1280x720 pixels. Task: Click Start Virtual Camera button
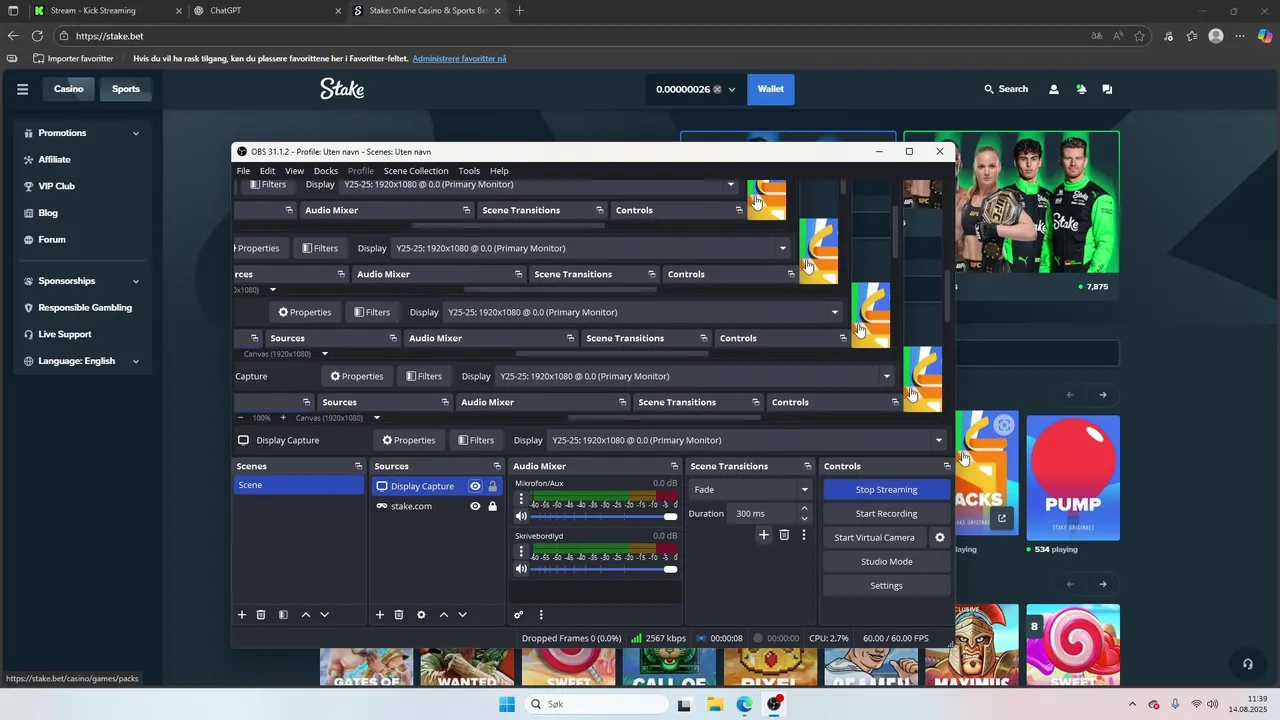point(875,538)
